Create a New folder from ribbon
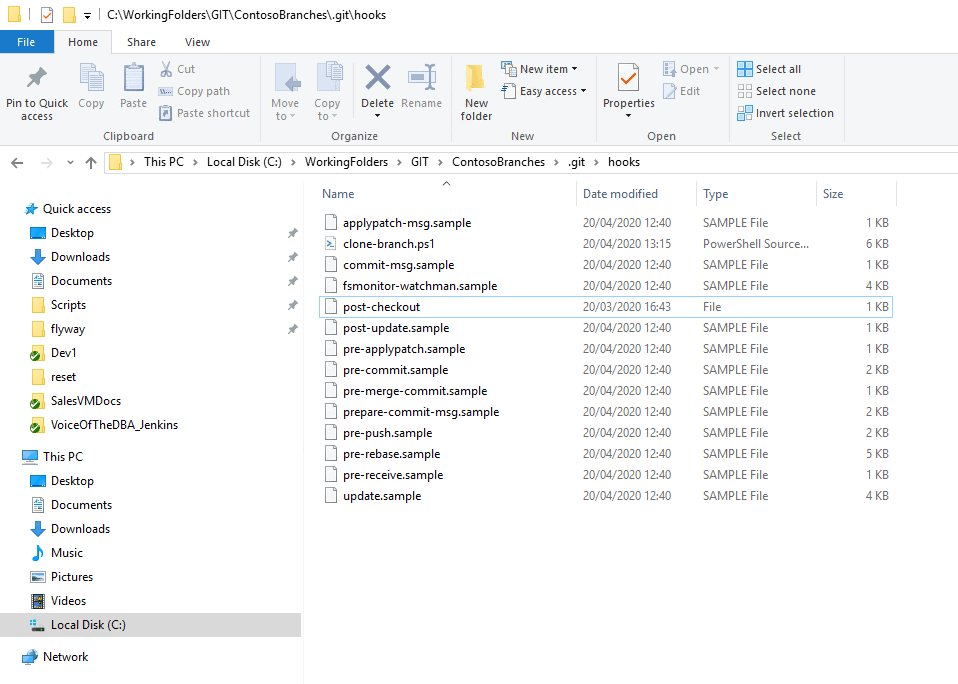Screen dimensions: 958x684 click(x=476, y=92)
